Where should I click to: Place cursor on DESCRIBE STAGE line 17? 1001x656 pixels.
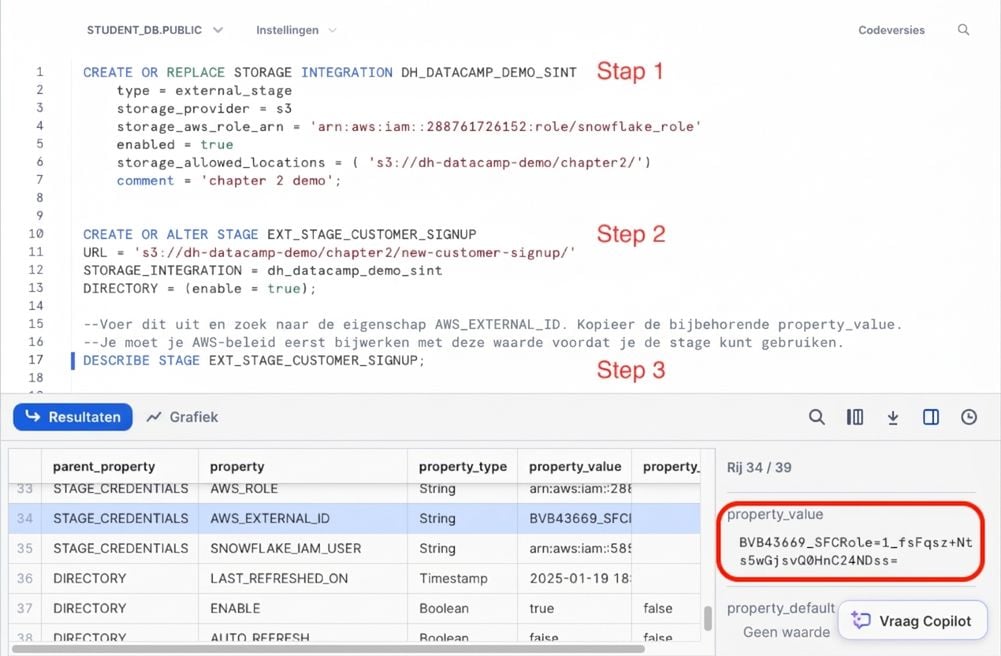pos(253,361)
